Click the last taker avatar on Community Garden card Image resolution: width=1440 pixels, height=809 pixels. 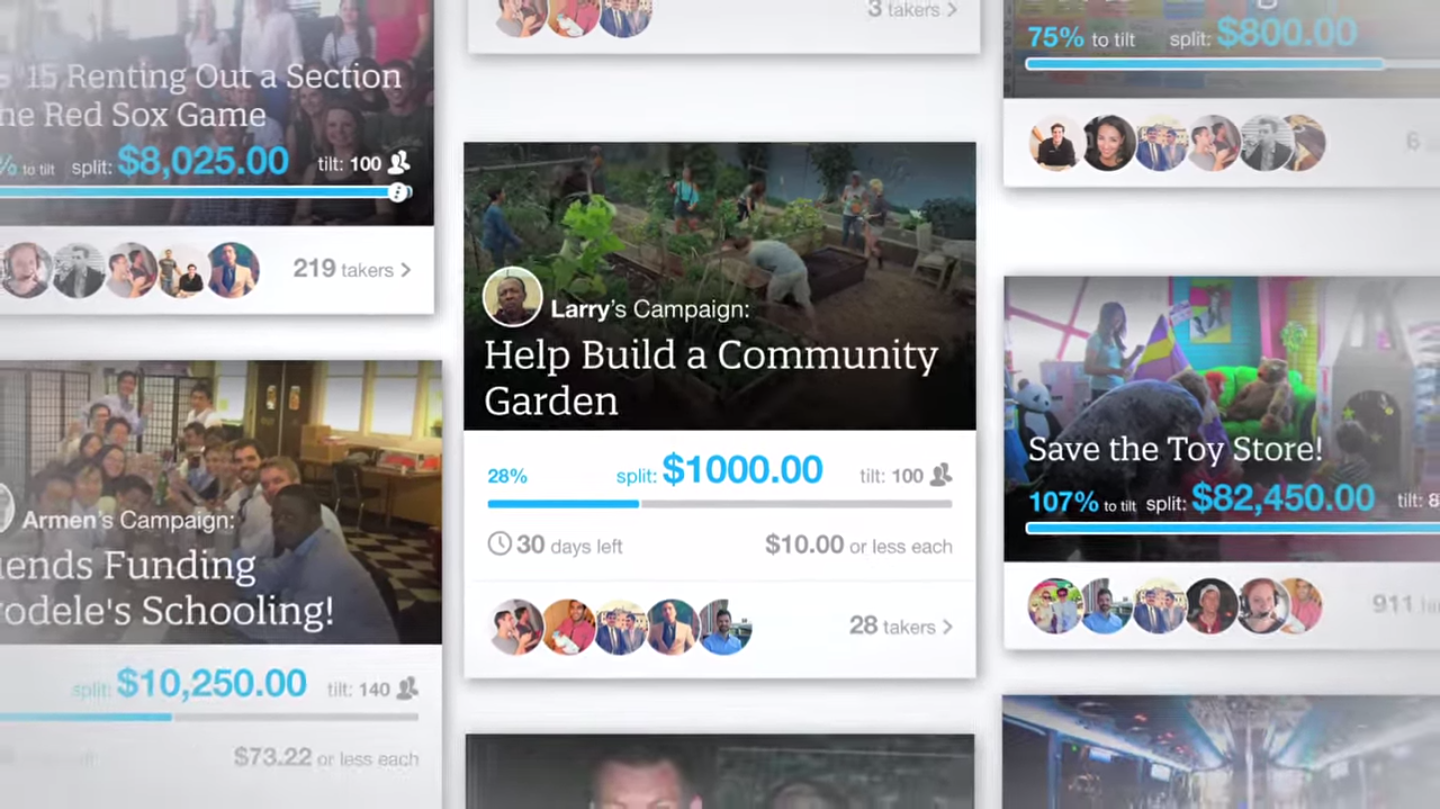(x=724, y=627)
